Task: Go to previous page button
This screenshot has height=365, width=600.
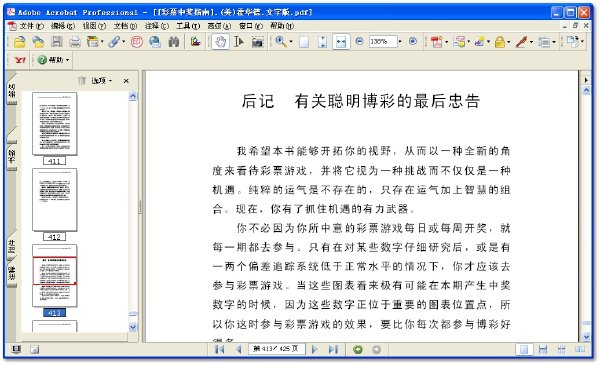Action: click(239, 349)
